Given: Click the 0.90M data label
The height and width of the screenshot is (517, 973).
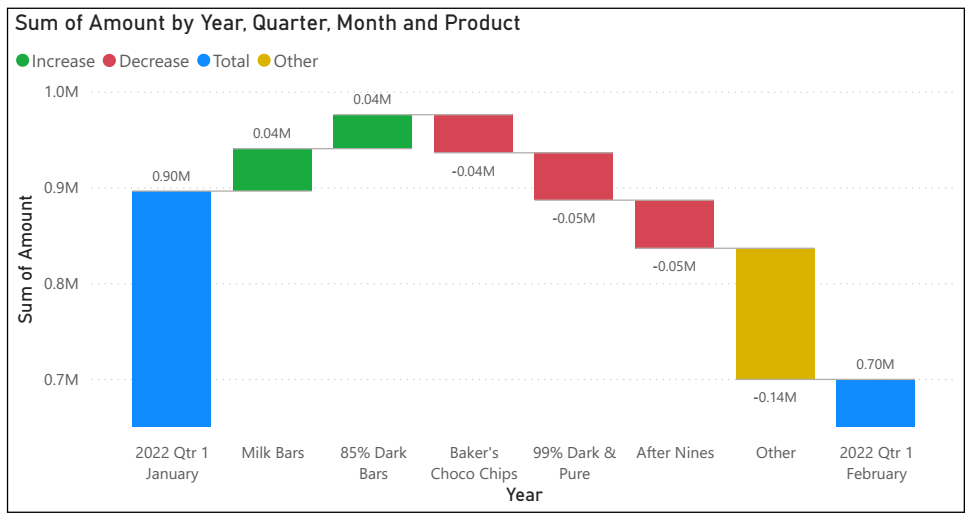Looking at the screenshot, I should pyautogui.click(x=171, y=176).
